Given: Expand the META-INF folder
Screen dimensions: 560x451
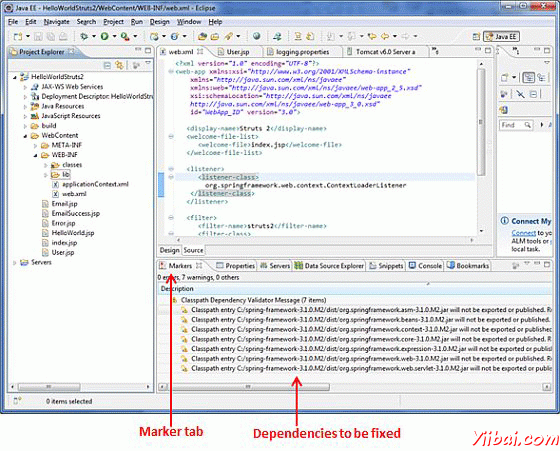Looking at the screenshot, I should click(35, 145).
